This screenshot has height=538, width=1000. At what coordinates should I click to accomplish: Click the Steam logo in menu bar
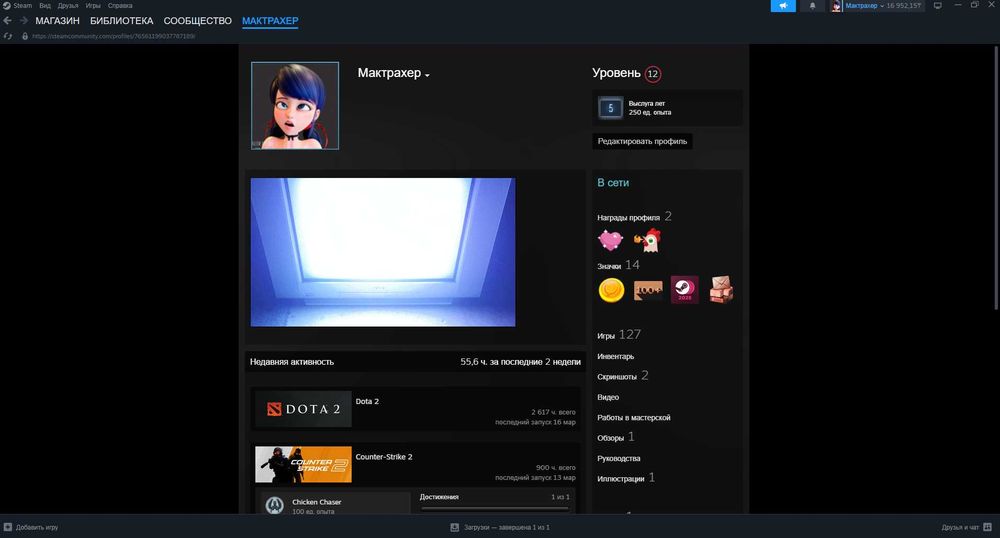(x=6, y=5)
